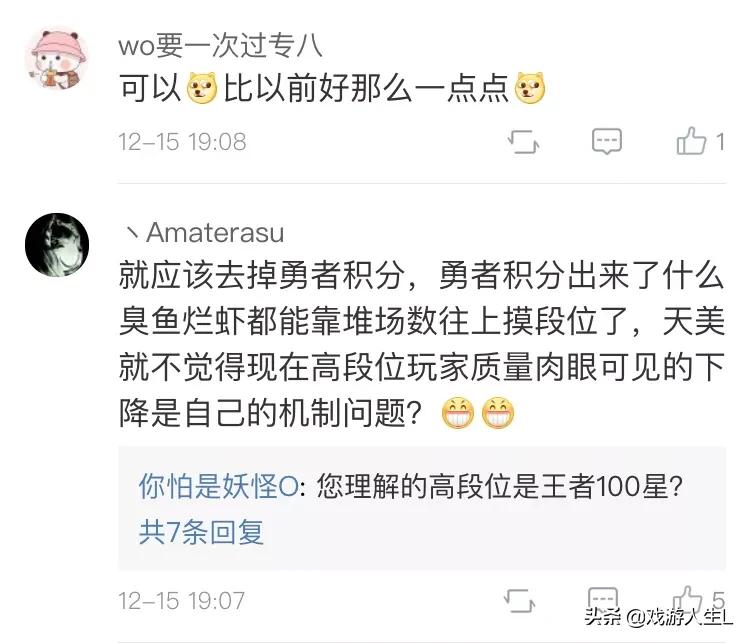
Task: Tap the first doge emoji after 可以
Action: (x=201, y=89)
